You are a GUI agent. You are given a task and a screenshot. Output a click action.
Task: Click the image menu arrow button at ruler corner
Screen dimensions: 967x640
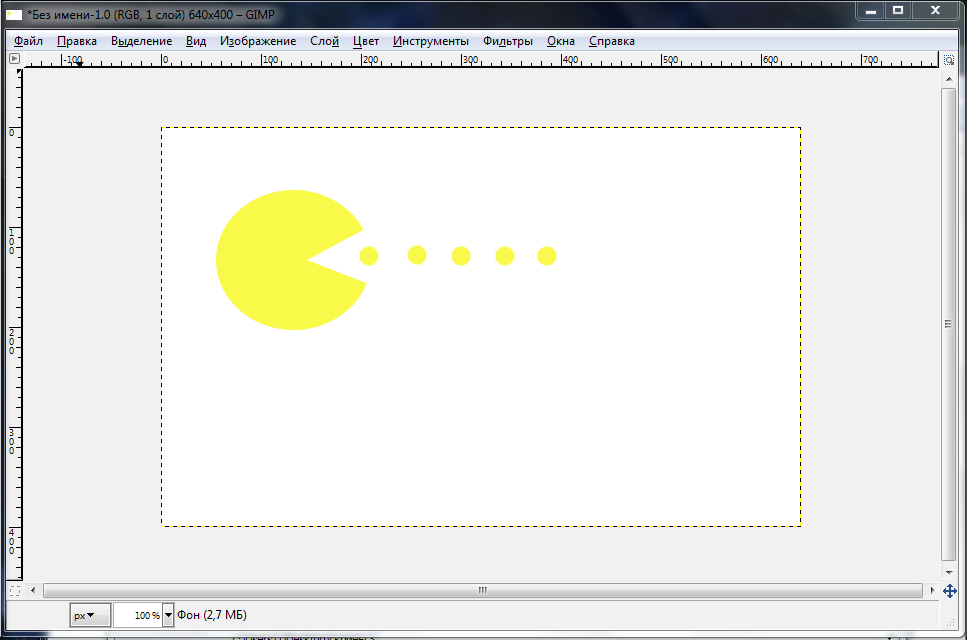tap(15, 59)
